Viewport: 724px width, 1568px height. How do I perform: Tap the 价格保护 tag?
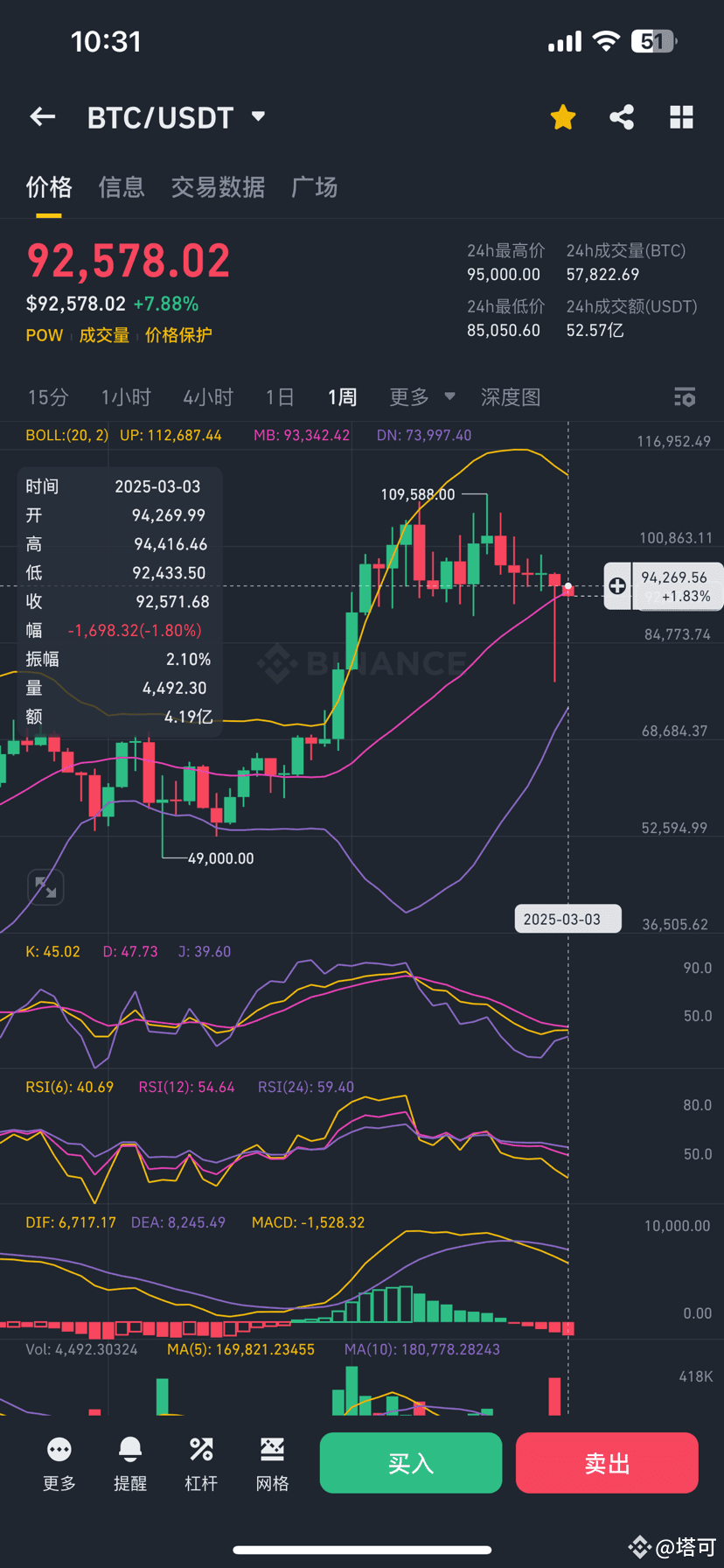point(179,335)
